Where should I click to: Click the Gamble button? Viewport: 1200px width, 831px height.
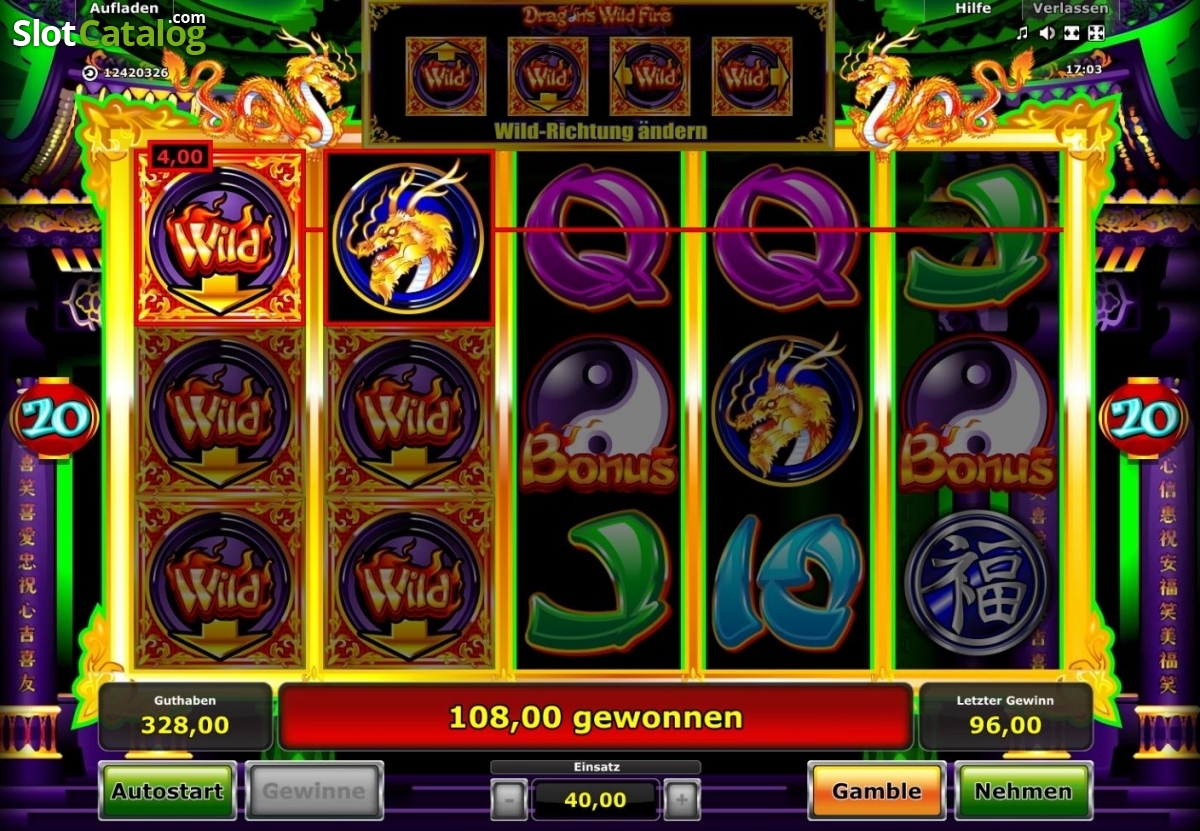pyautogui.click(x=876, y=791)
